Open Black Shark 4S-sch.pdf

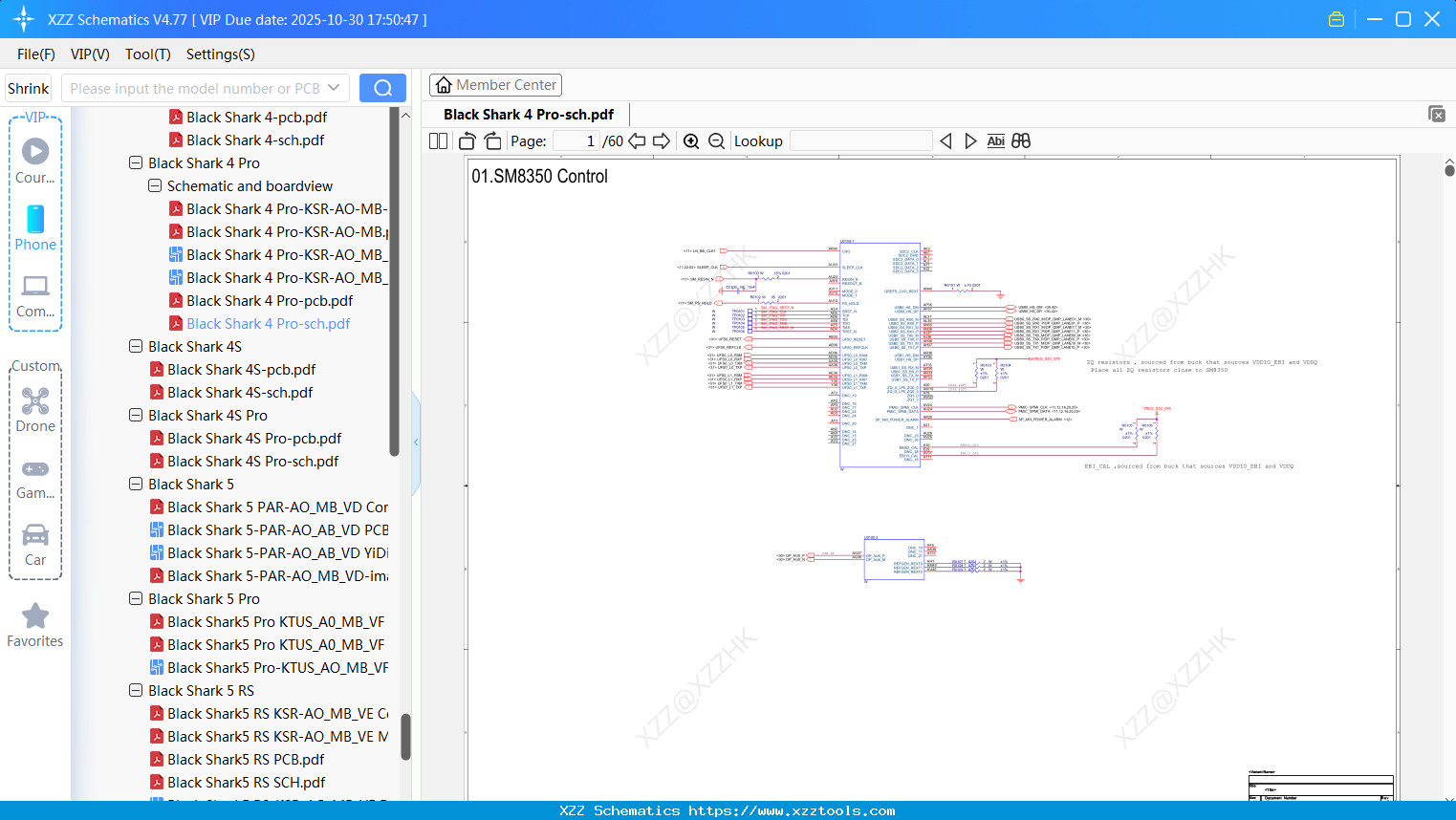(240, 393)
